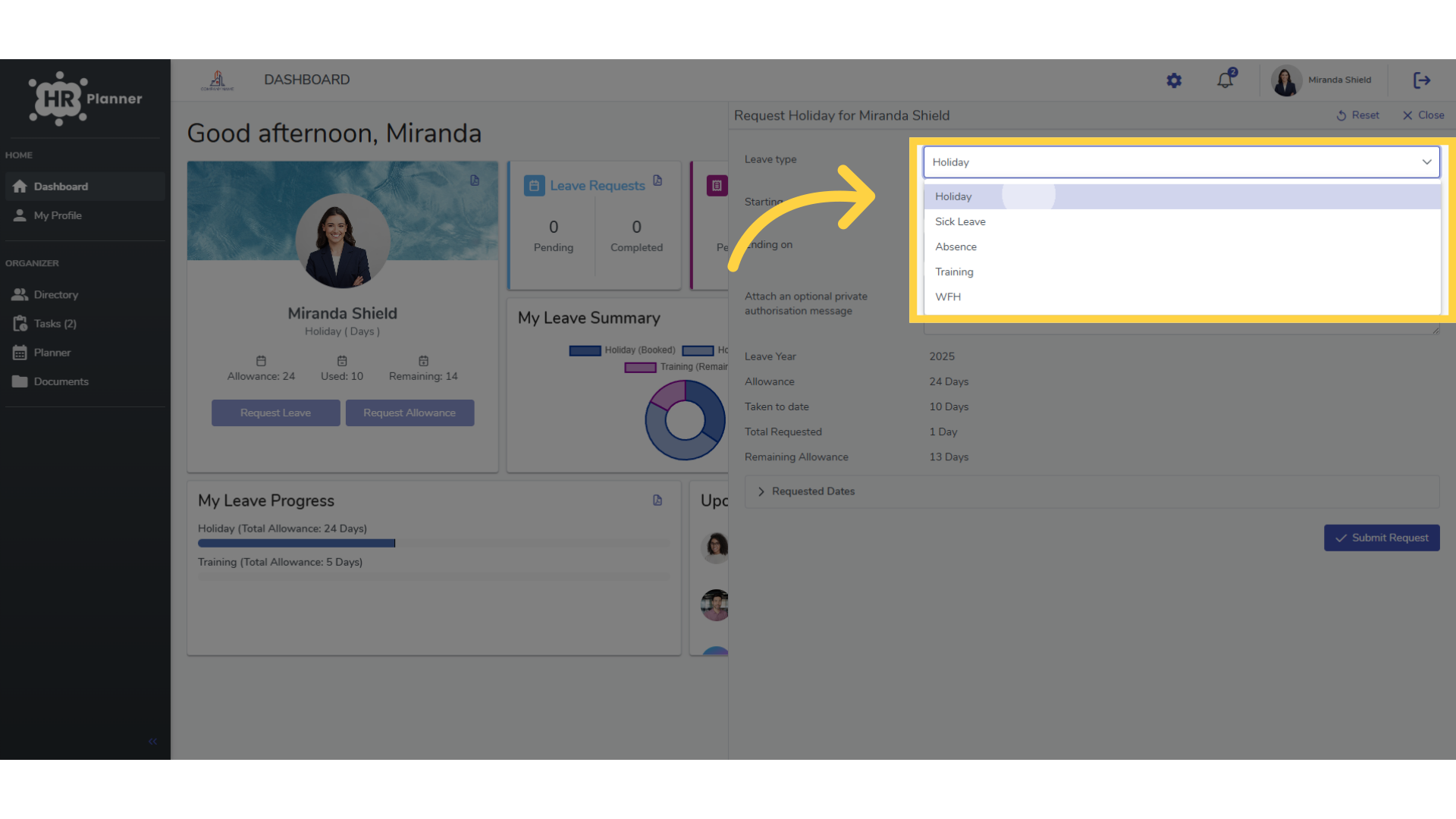
Task: Select WFH leave type
Action: (x=1181, y=297)
